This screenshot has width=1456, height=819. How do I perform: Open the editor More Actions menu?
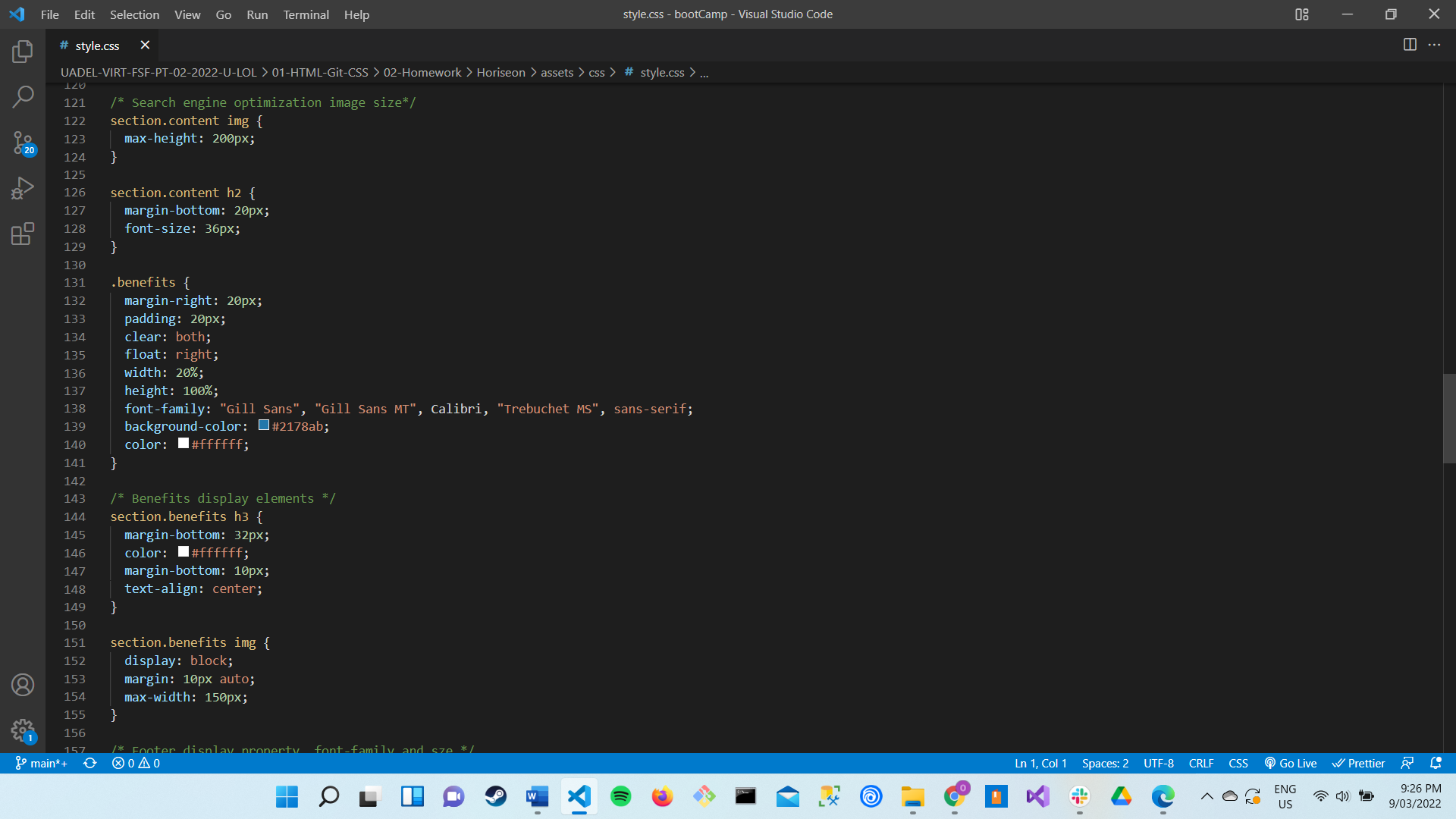coord(1435,45)
